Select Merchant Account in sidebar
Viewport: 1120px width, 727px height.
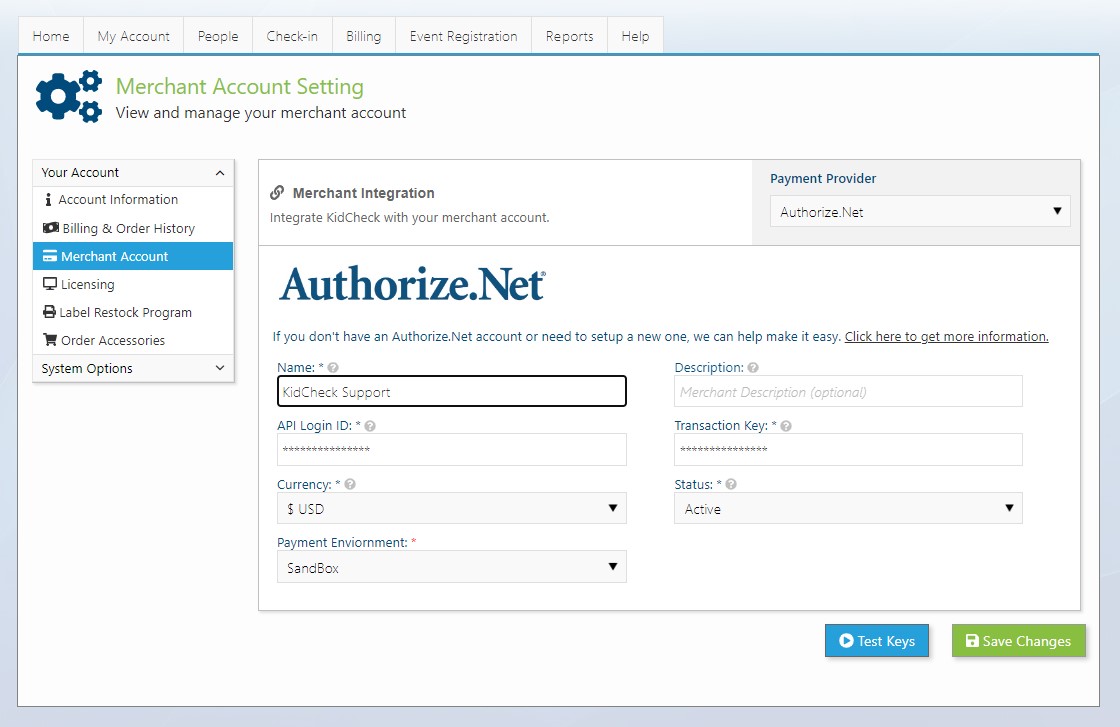133,256
